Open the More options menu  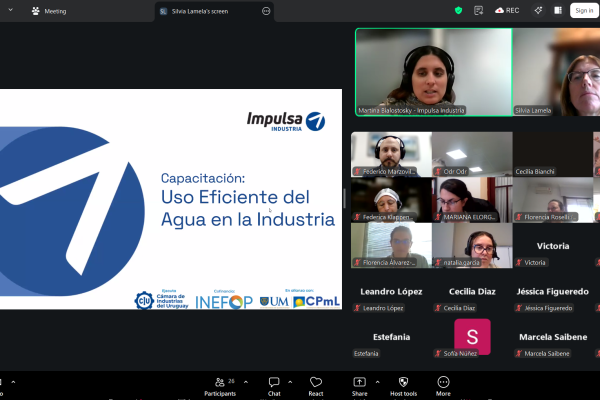[x=443, y=387]
